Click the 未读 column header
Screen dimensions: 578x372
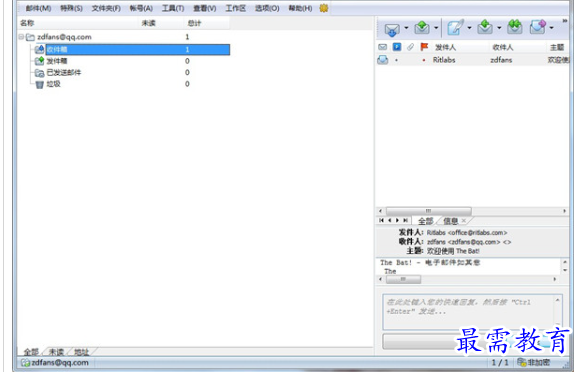tap(149, 23)
